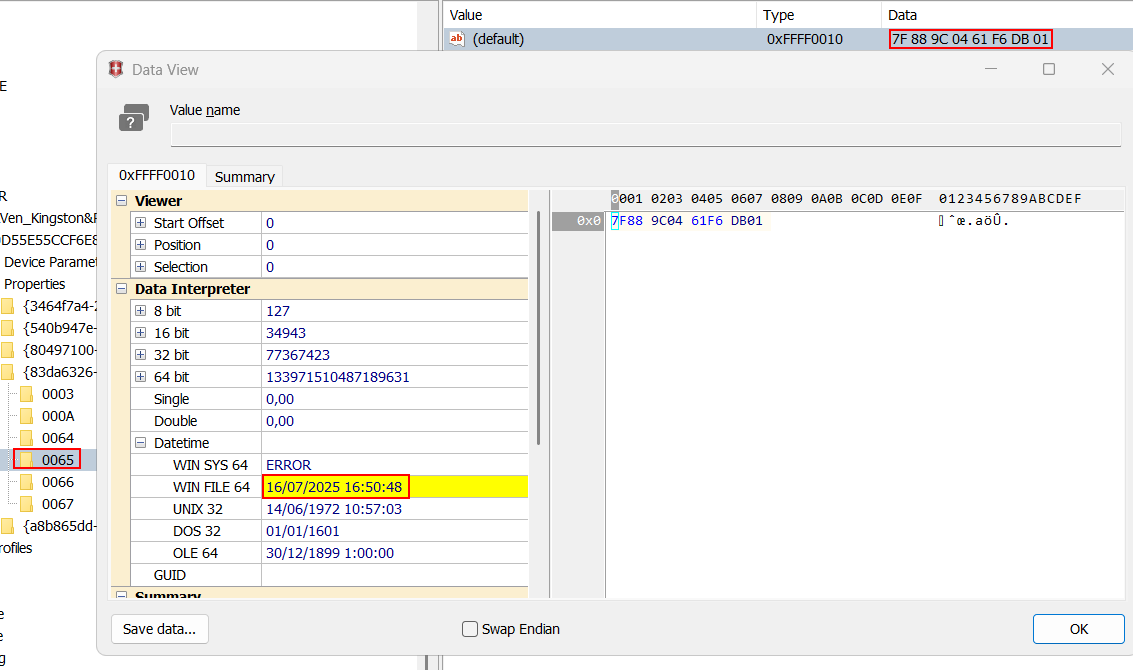
Task: Collapse the Viewer section
Action: coord(121,201)
